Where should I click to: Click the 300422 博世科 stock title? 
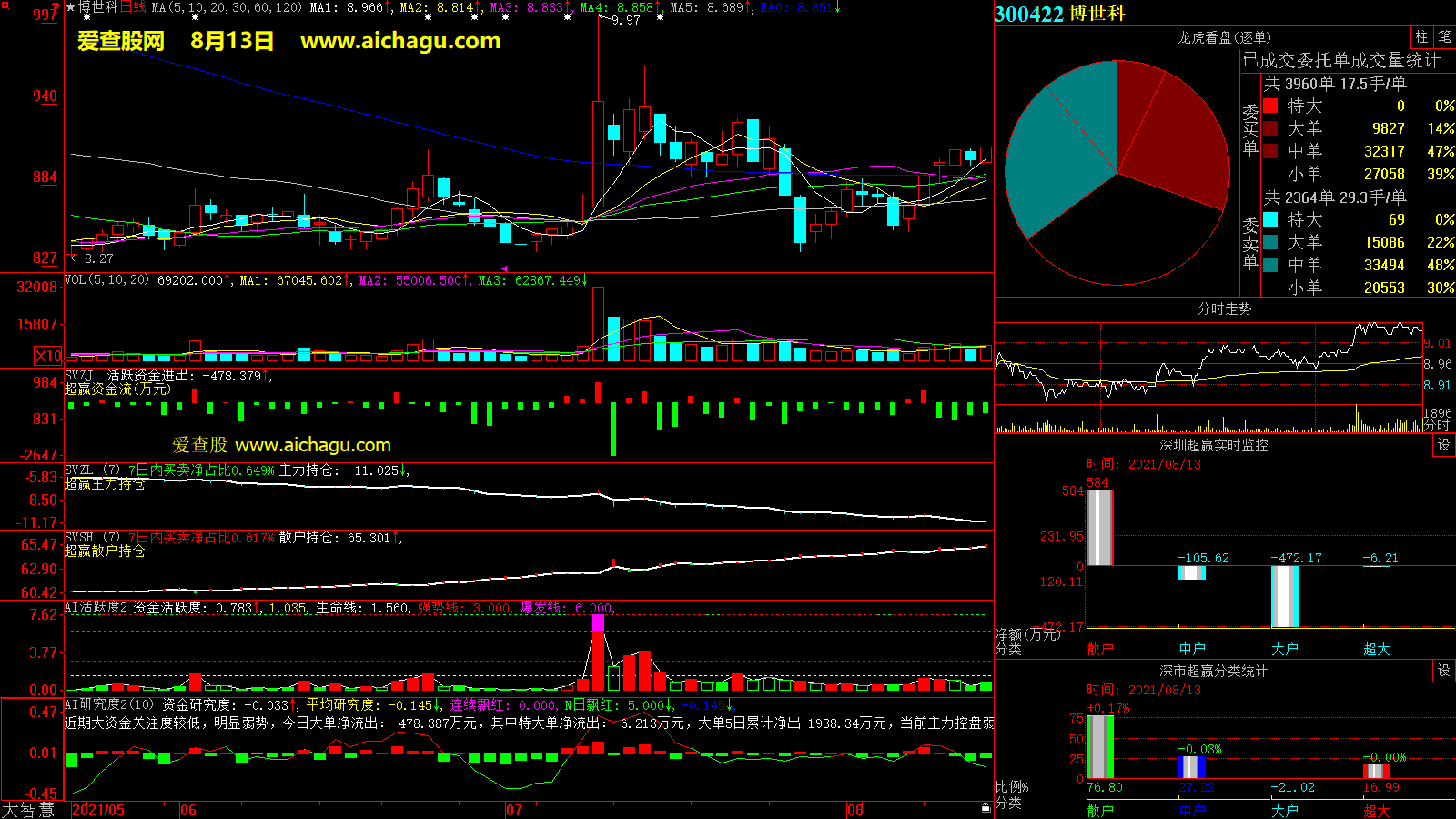(1060, 14)
